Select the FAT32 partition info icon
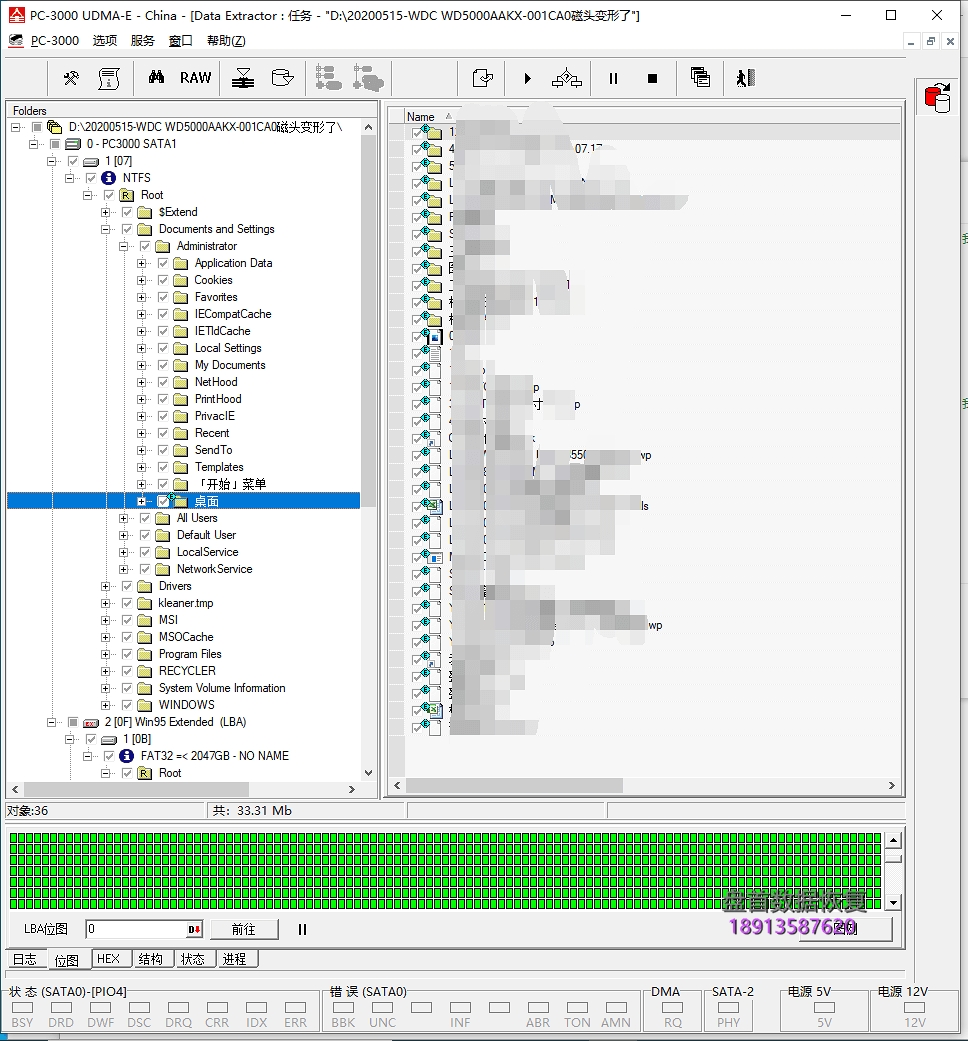Viewport: 968px width, 1041px height. click(126, 756)
